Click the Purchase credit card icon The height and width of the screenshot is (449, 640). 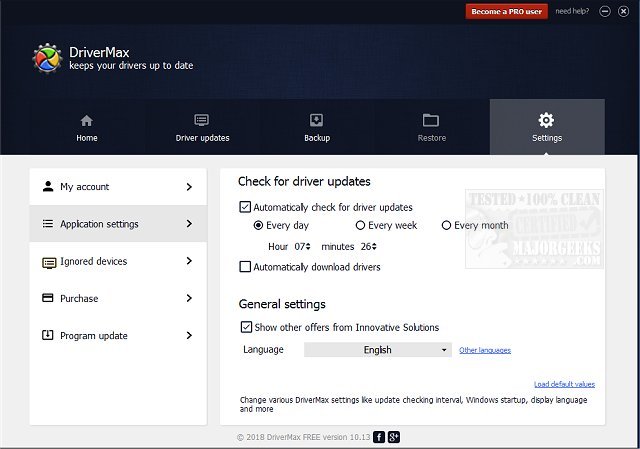tap(48, 298)
